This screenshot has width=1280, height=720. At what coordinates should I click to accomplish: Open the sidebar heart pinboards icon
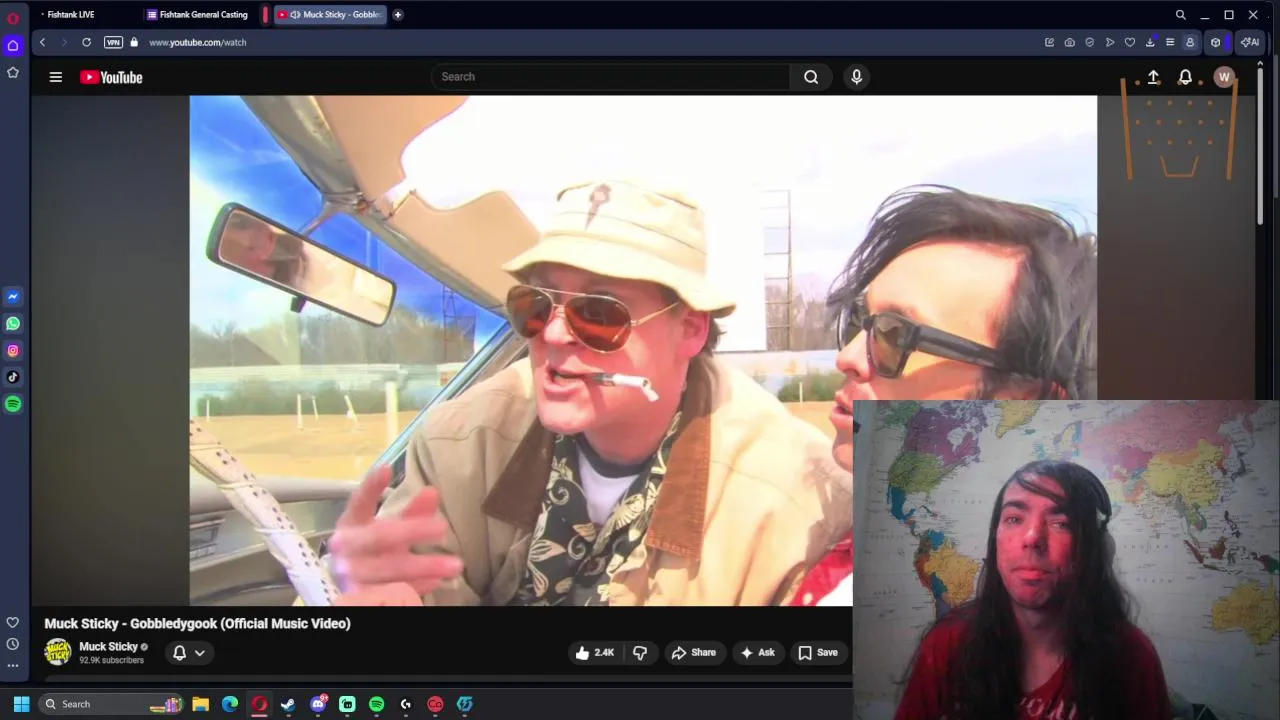click(13, 622)
